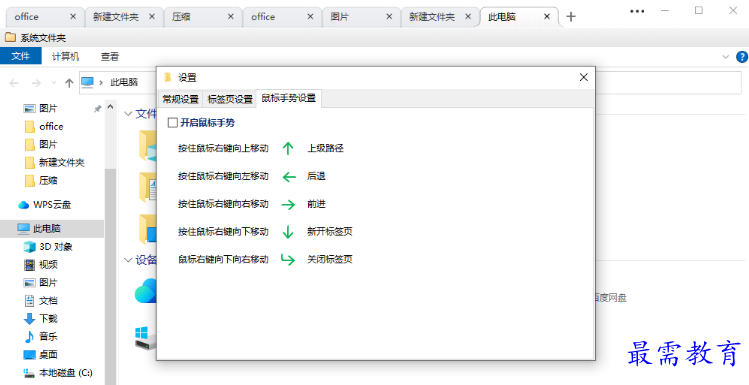
Task: Open 下载 in the sidebar
Action: pos(41,319)
